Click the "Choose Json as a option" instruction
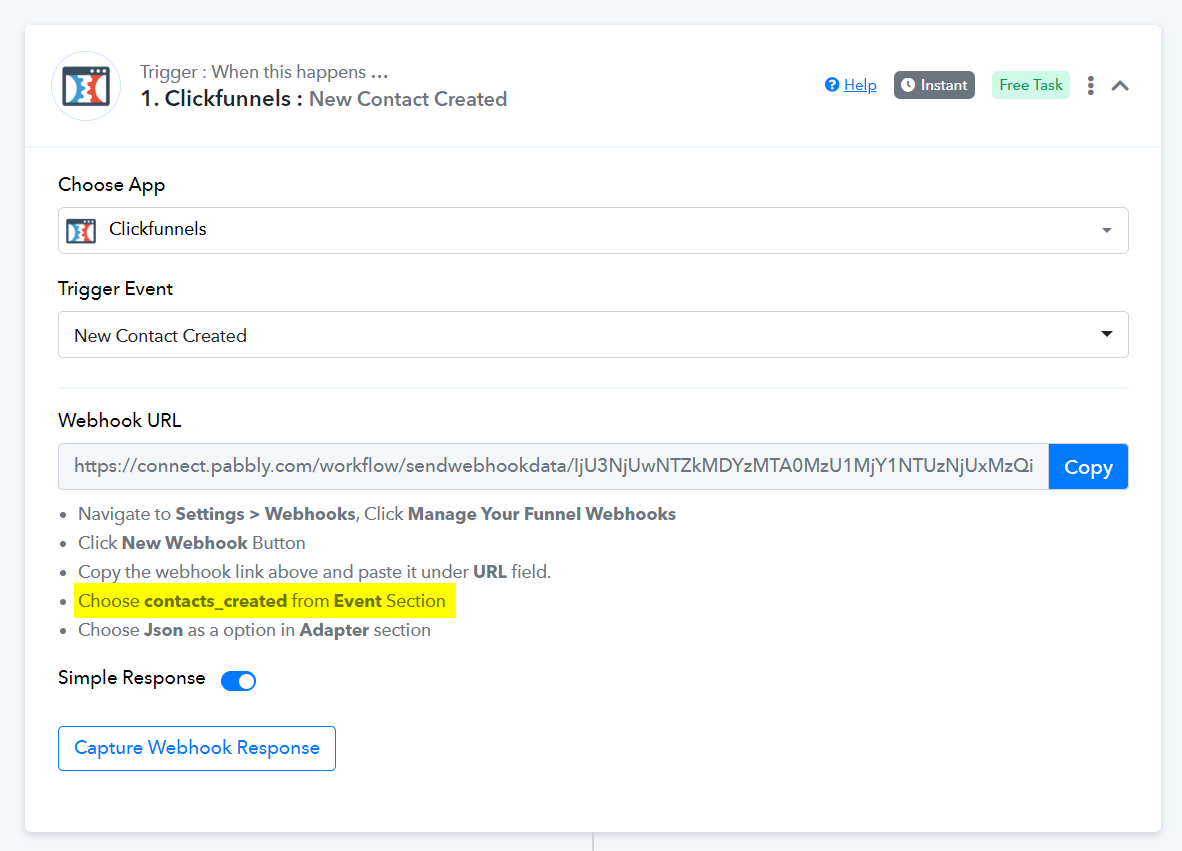The height and width of the screenshot is (851, 1182). [254, 630]
